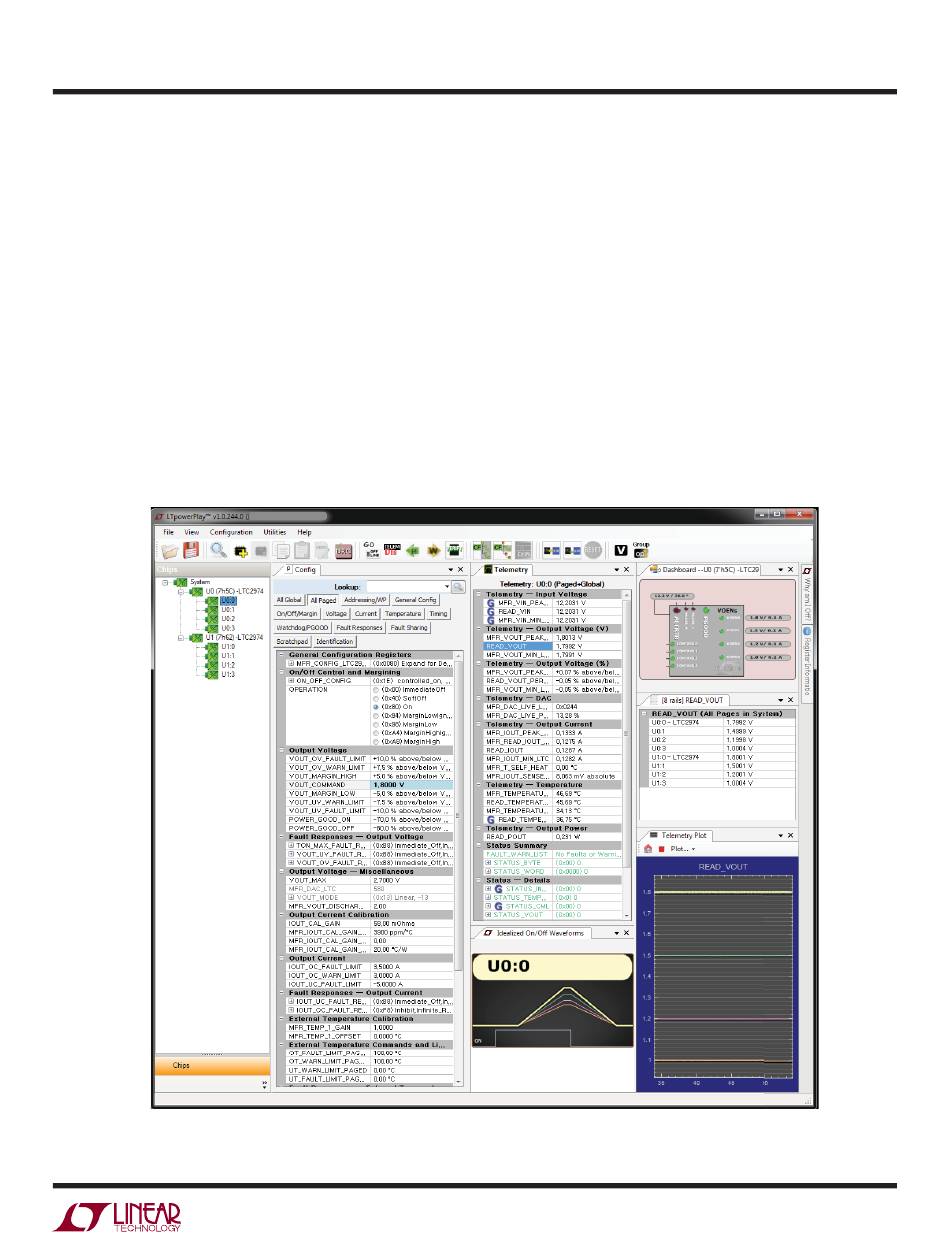
Task: Click the All Global filter button
Action: [x=289, y=600]
